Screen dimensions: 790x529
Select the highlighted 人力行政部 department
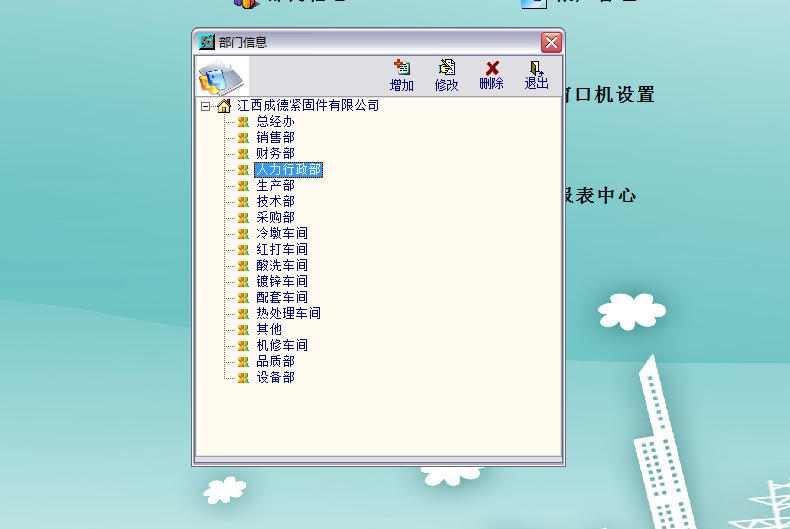(x=288, y=170)
